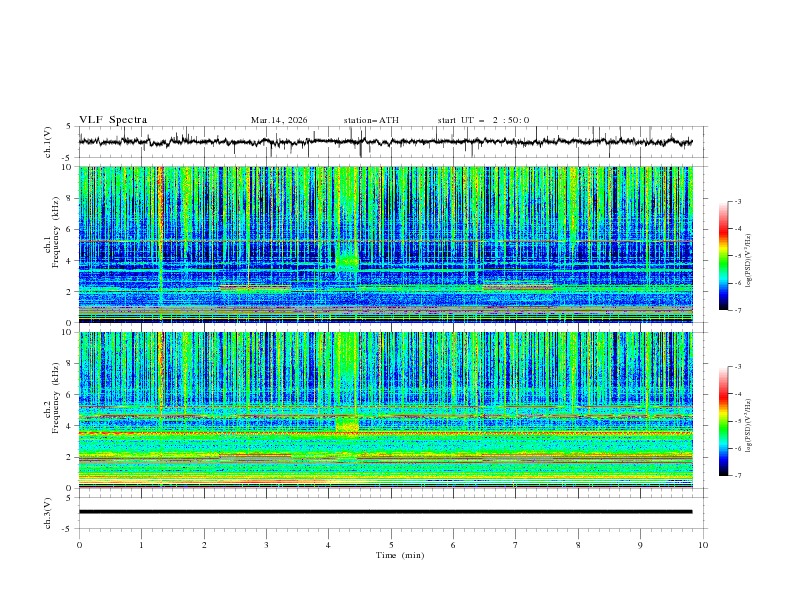The height and width of the screenshot is (612, 792).
Task: Click time axis tick label "5"
Action: click(391, 545)
